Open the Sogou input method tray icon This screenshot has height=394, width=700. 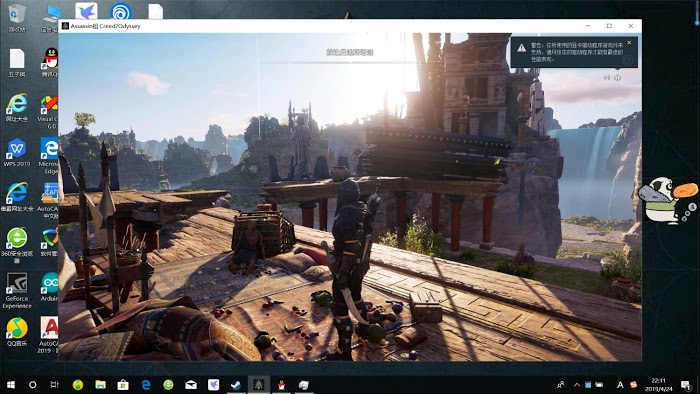click(633, 385)
